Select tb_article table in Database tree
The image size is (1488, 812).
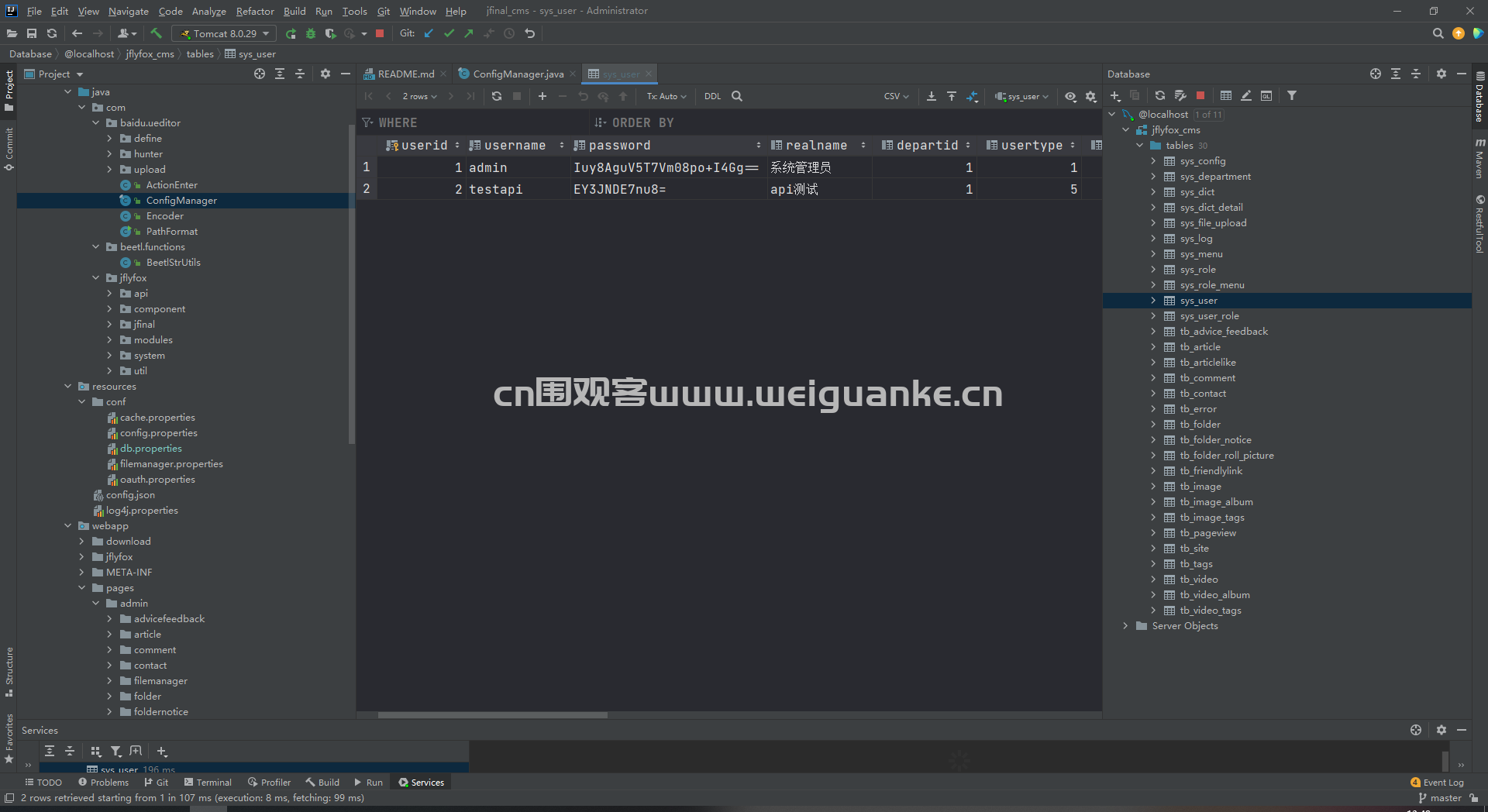coord(1200,346)
